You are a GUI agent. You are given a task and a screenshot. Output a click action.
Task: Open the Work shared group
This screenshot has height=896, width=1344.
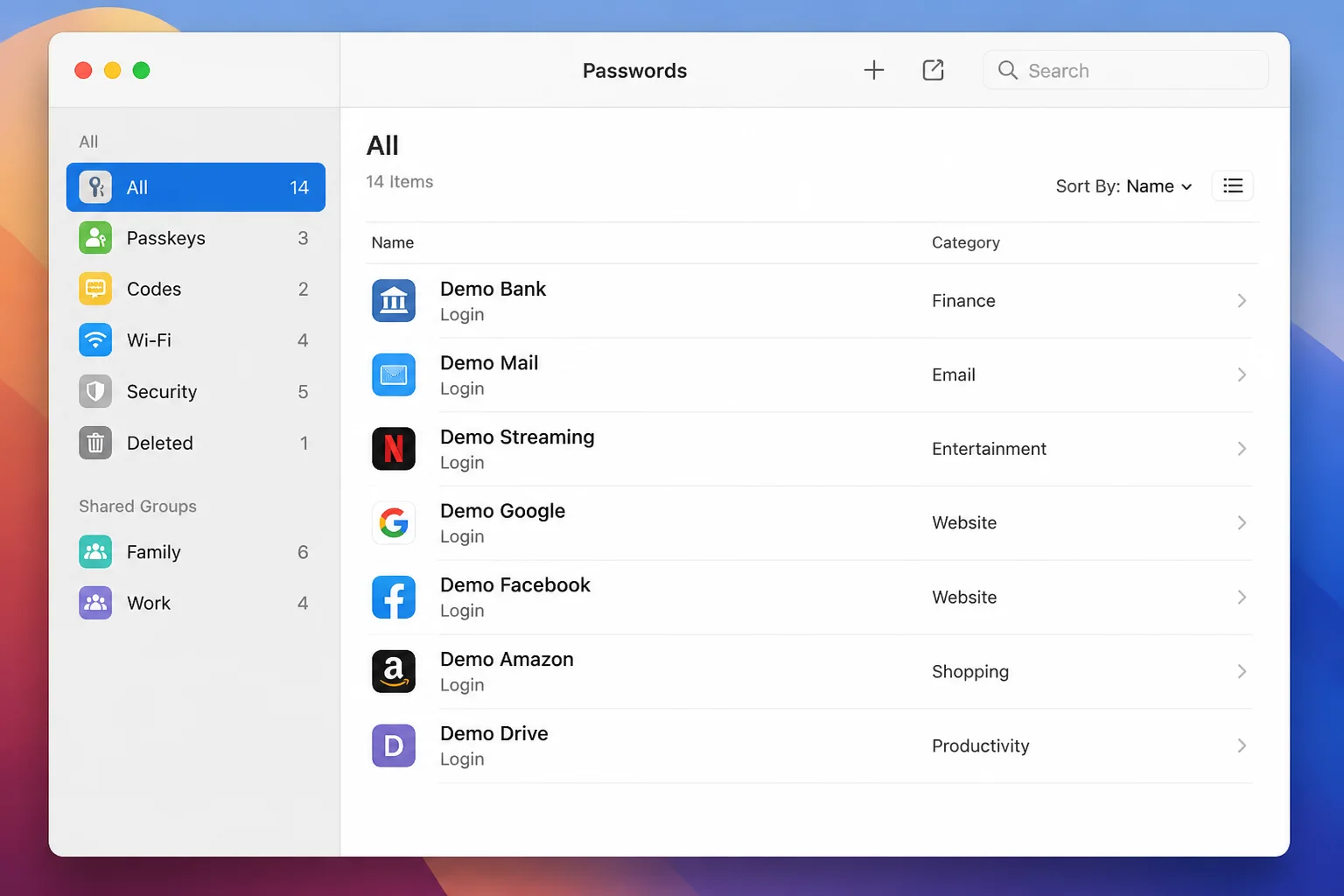tap(195, 603)
